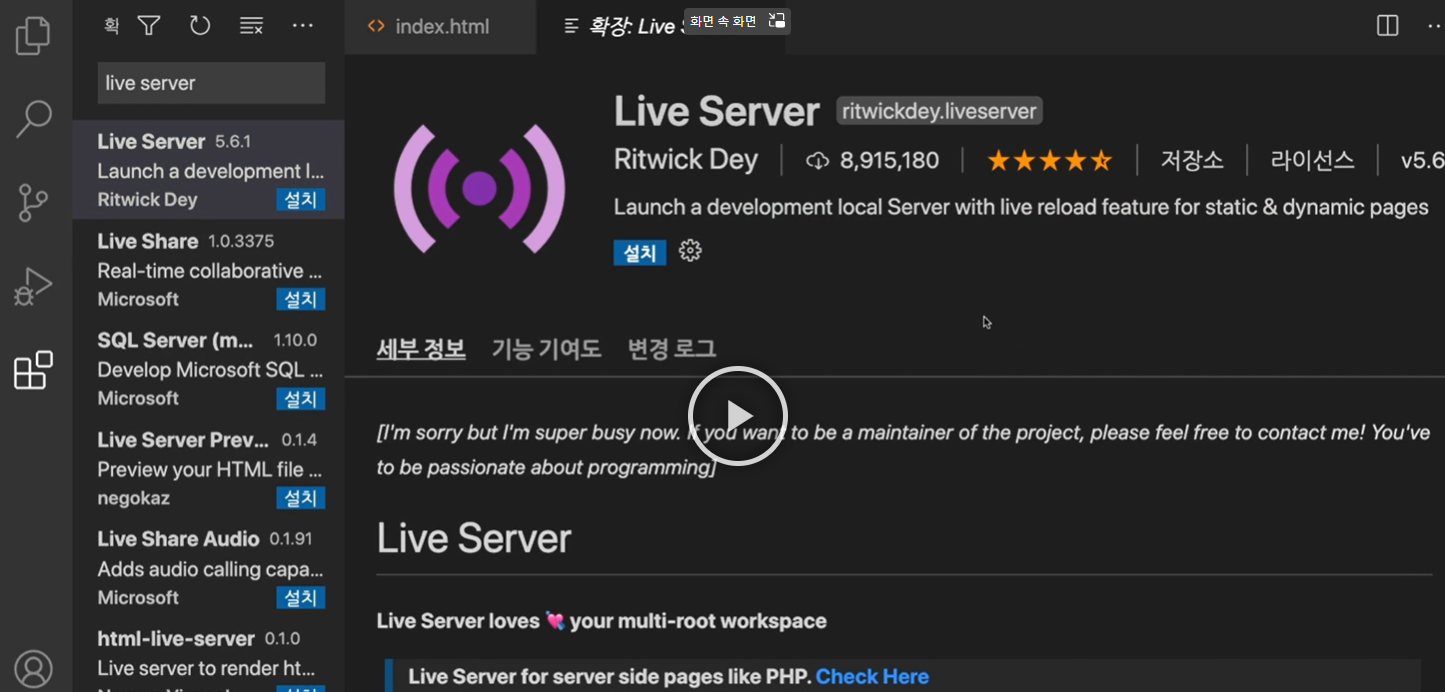Install Live Server from detail page
This screenshot has width=1445, height=692.
pyautogui.click(x=640, y=253)
